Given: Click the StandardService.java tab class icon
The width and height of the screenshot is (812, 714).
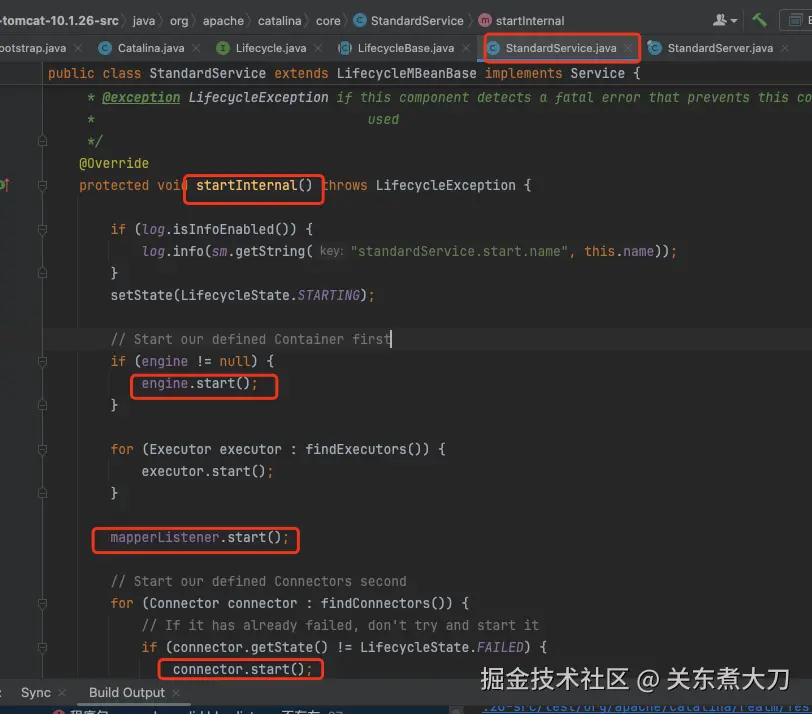Looking at the screenshot, I should pyautogui.click(x=494, y=48).
